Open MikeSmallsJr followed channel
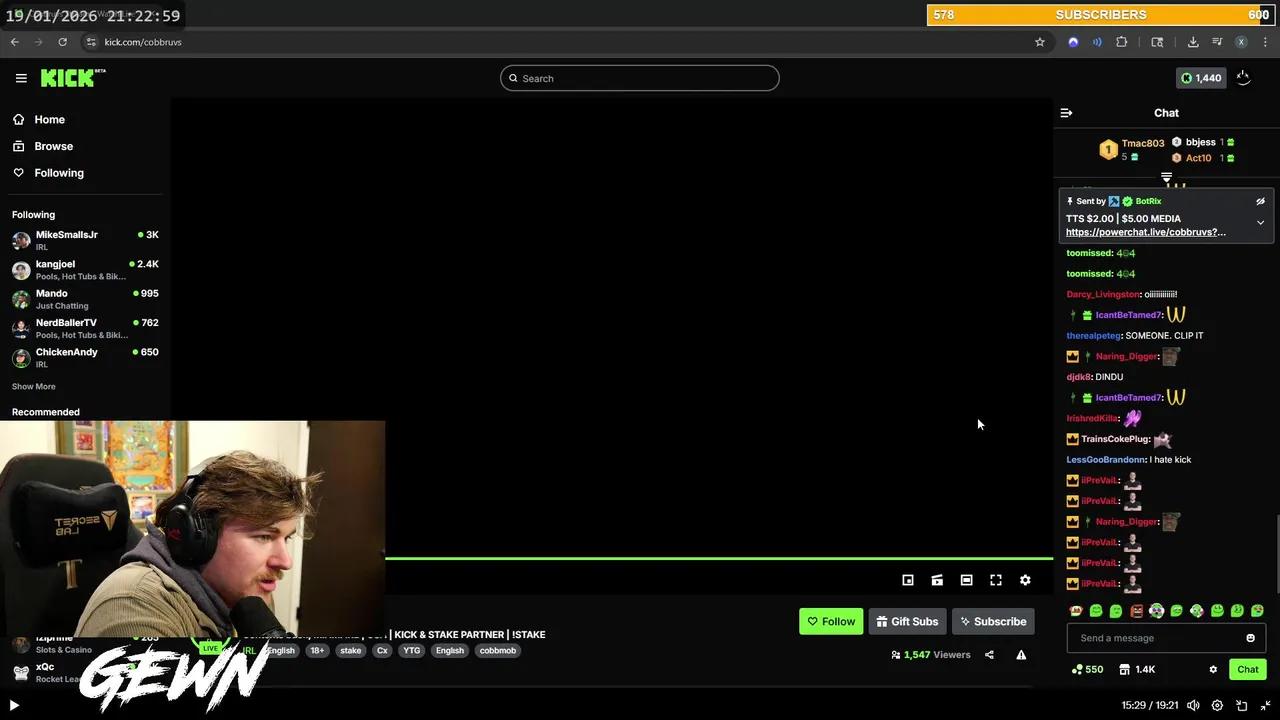Screen dimensions: 1280x720 (85, 240)
